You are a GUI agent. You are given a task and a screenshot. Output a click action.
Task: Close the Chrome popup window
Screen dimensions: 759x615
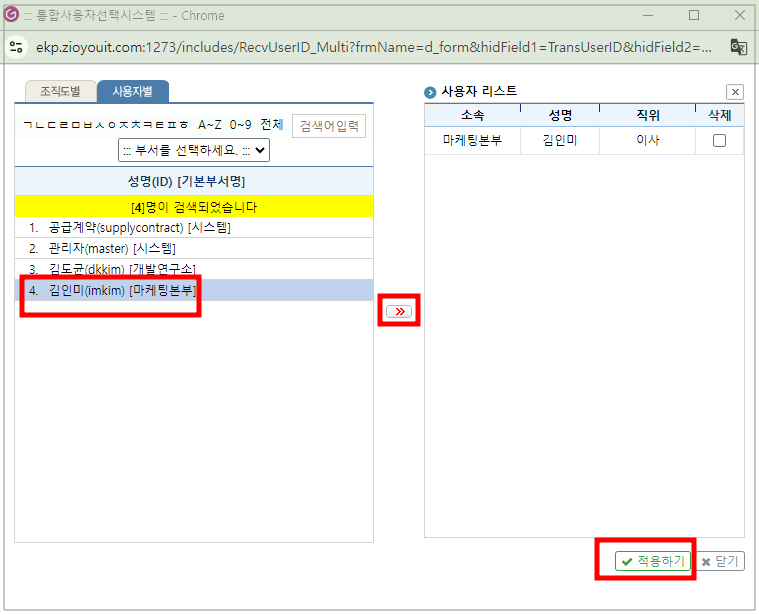(x=740, y=15)
